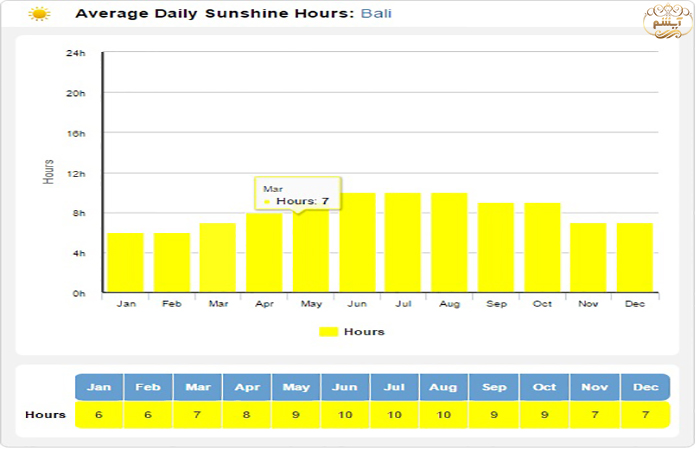This screenshot has width=700, height=450.
Task: Click the Hours row label in table
Action: [46, 414]
